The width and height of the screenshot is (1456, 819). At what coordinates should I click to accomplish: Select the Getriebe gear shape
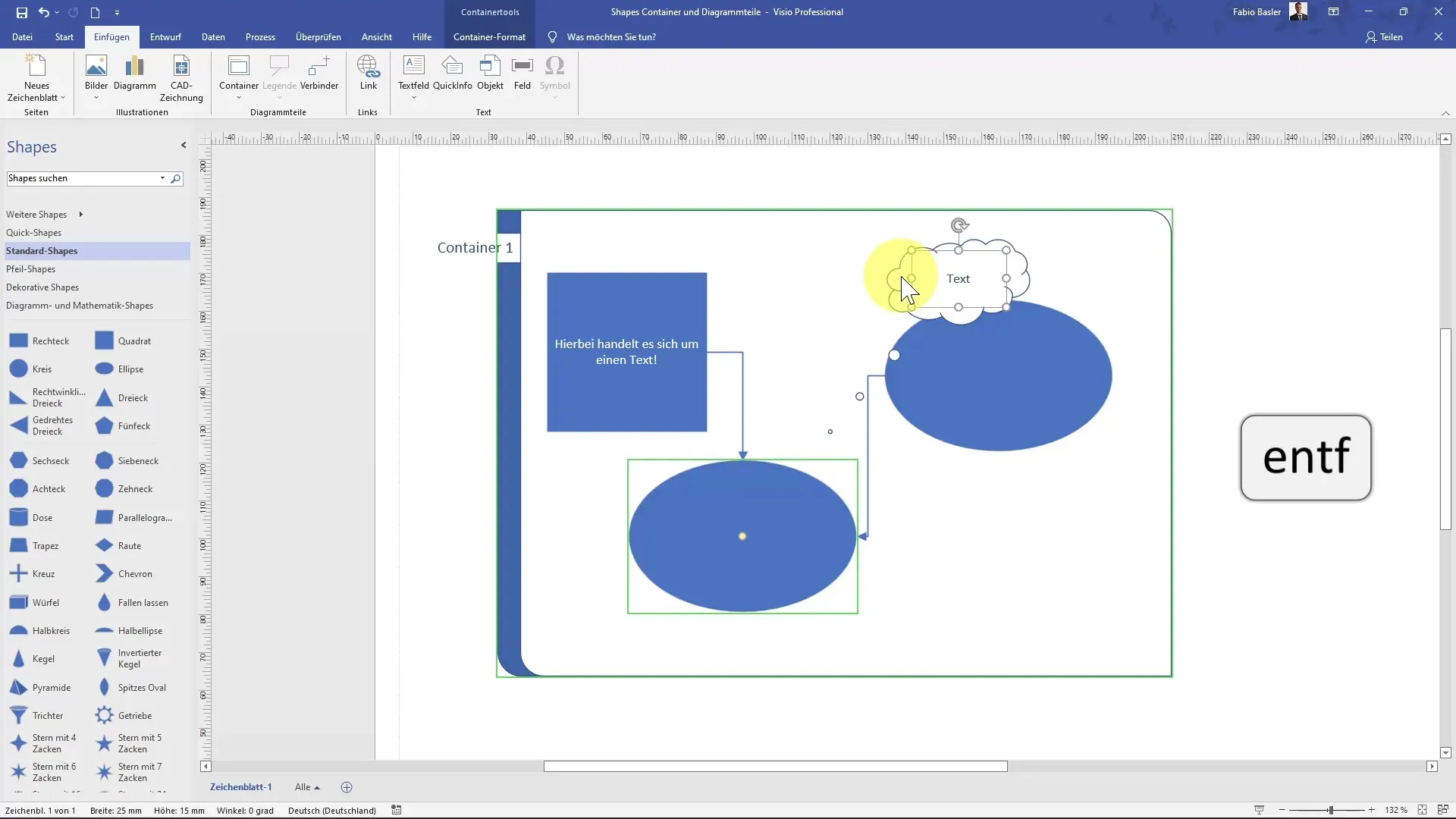pos(124,716)
